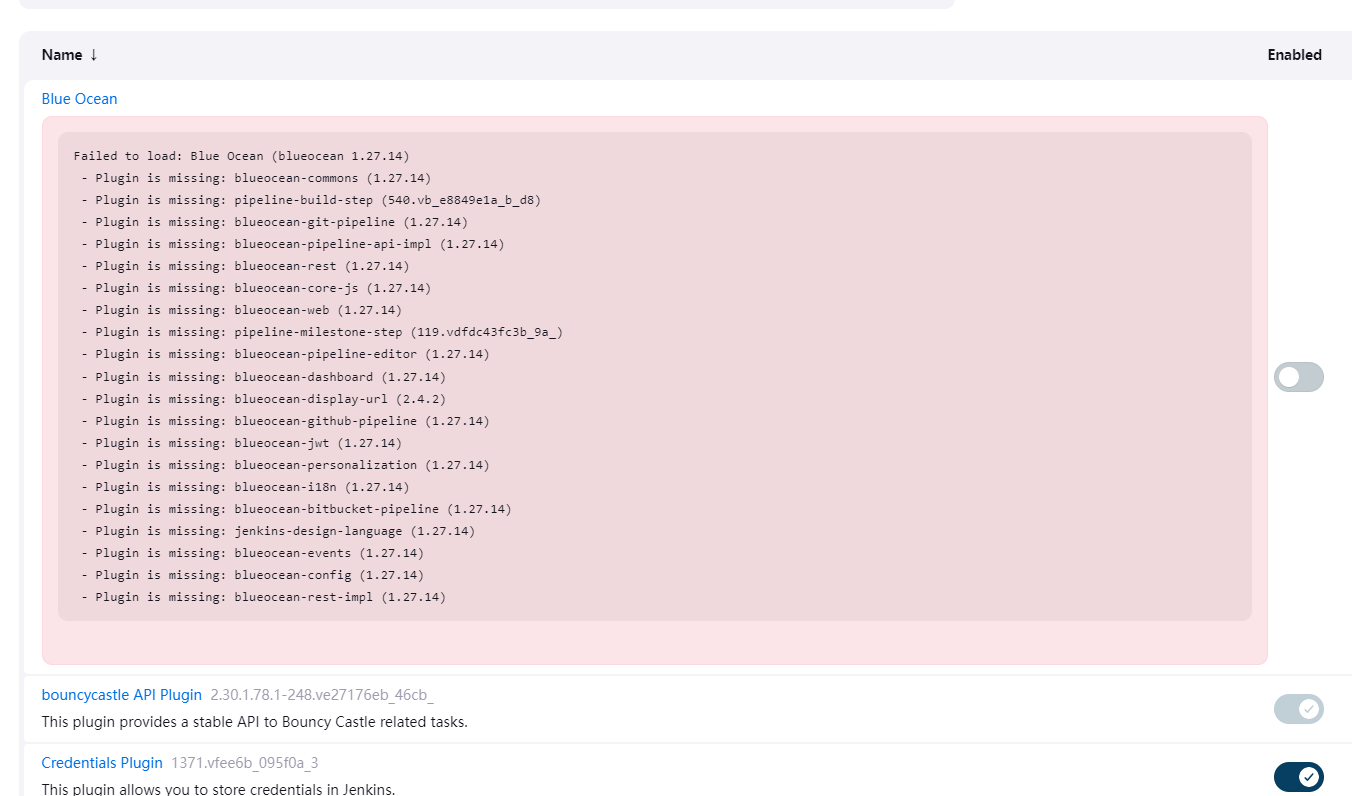Click the missing blueocean-core-js line

coord(256,288)
